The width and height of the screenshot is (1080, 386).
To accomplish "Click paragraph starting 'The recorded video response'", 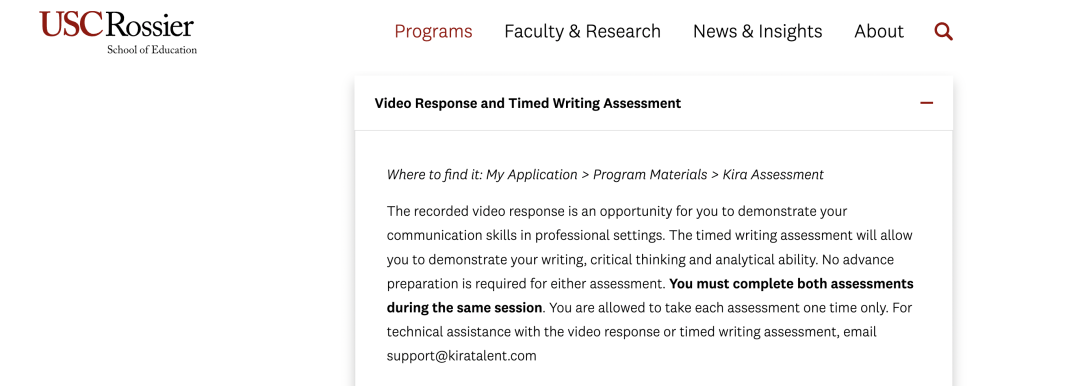I will click(650, 283).
